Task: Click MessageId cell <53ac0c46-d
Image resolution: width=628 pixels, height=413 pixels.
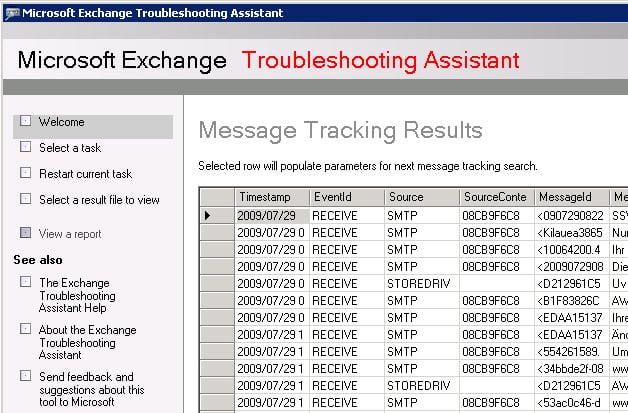Action: coord(572,403)
